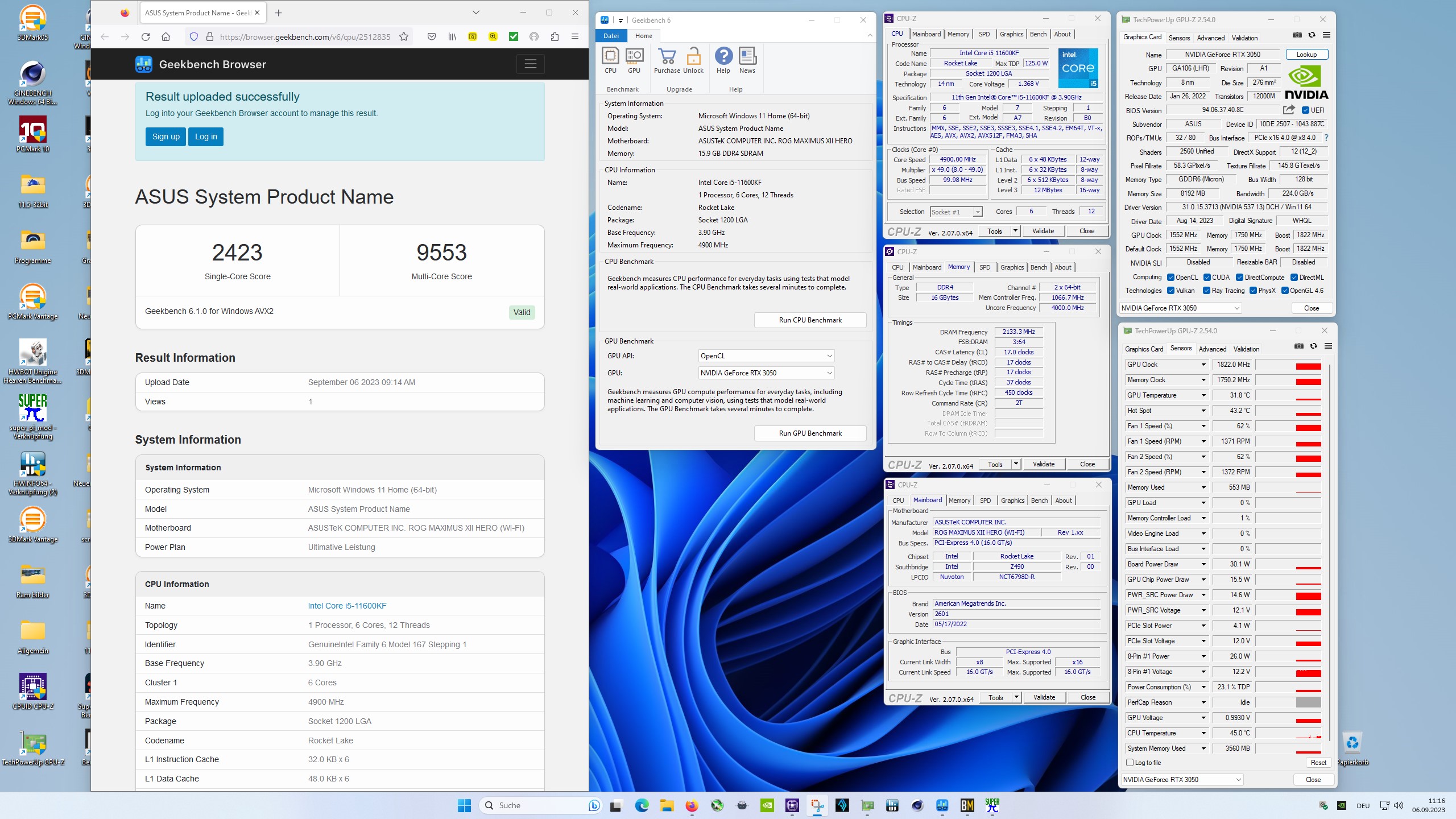Open File Explorer from the taskbar
The width and height of the screenshot is (1456, 819).
667,805
